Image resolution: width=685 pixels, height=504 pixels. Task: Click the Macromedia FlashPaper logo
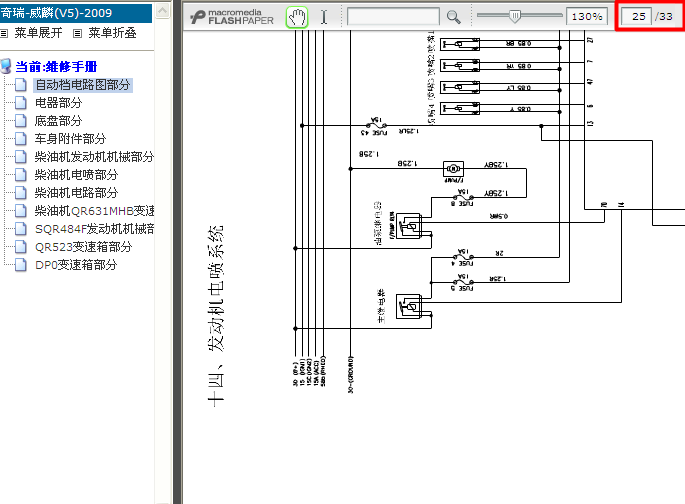[231, 17]
